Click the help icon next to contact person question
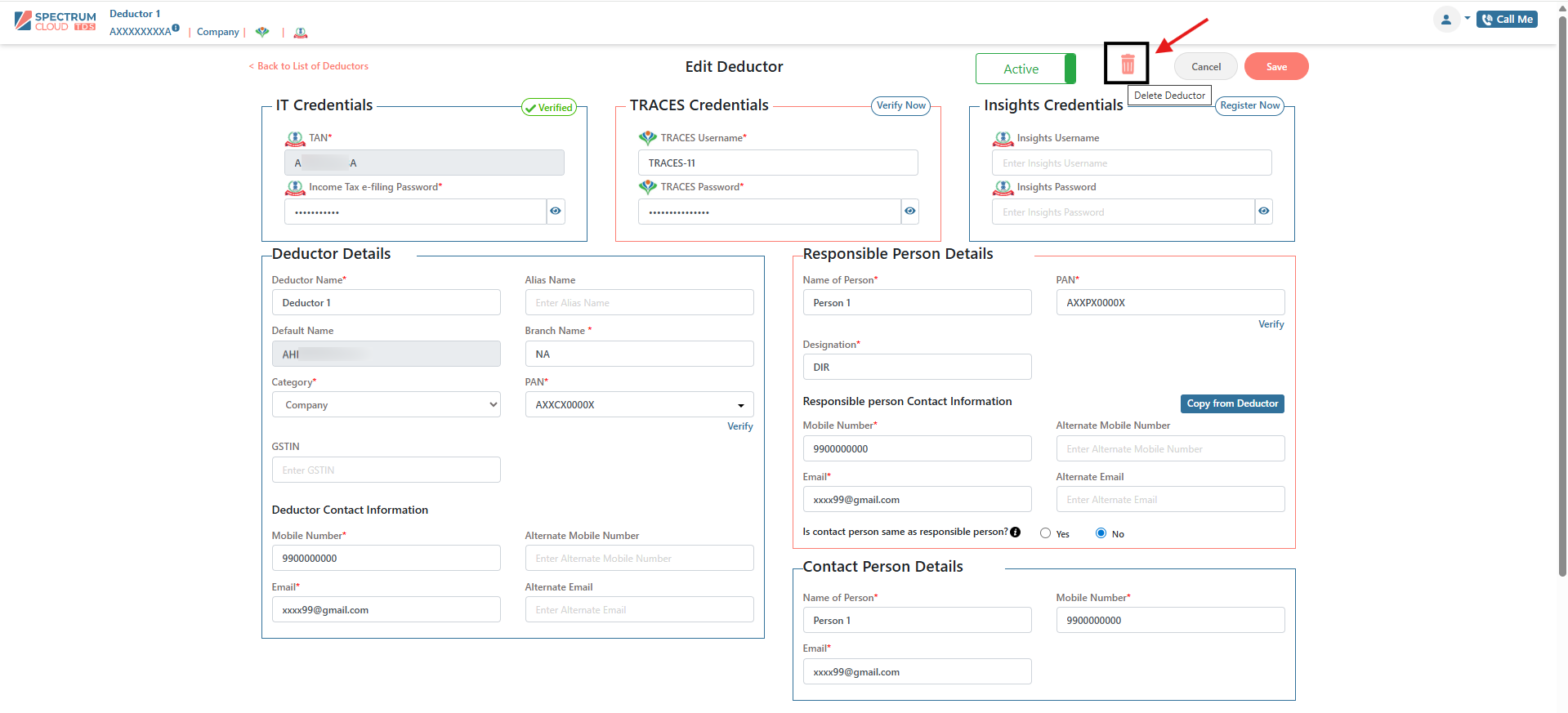1568x713 pixels. click(1015, 533)
